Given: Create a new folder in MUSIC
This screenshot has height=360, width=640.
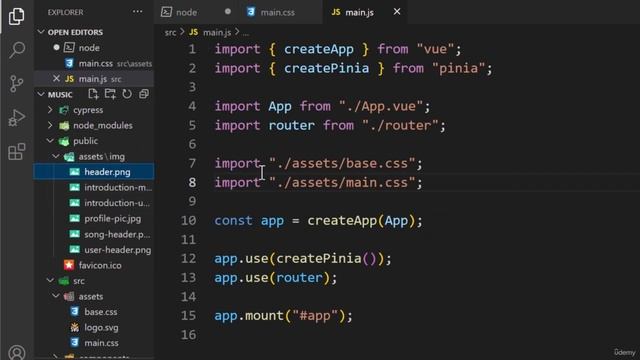Looking at the screenshot, I should pyautogui.click(x=110, y=94).
